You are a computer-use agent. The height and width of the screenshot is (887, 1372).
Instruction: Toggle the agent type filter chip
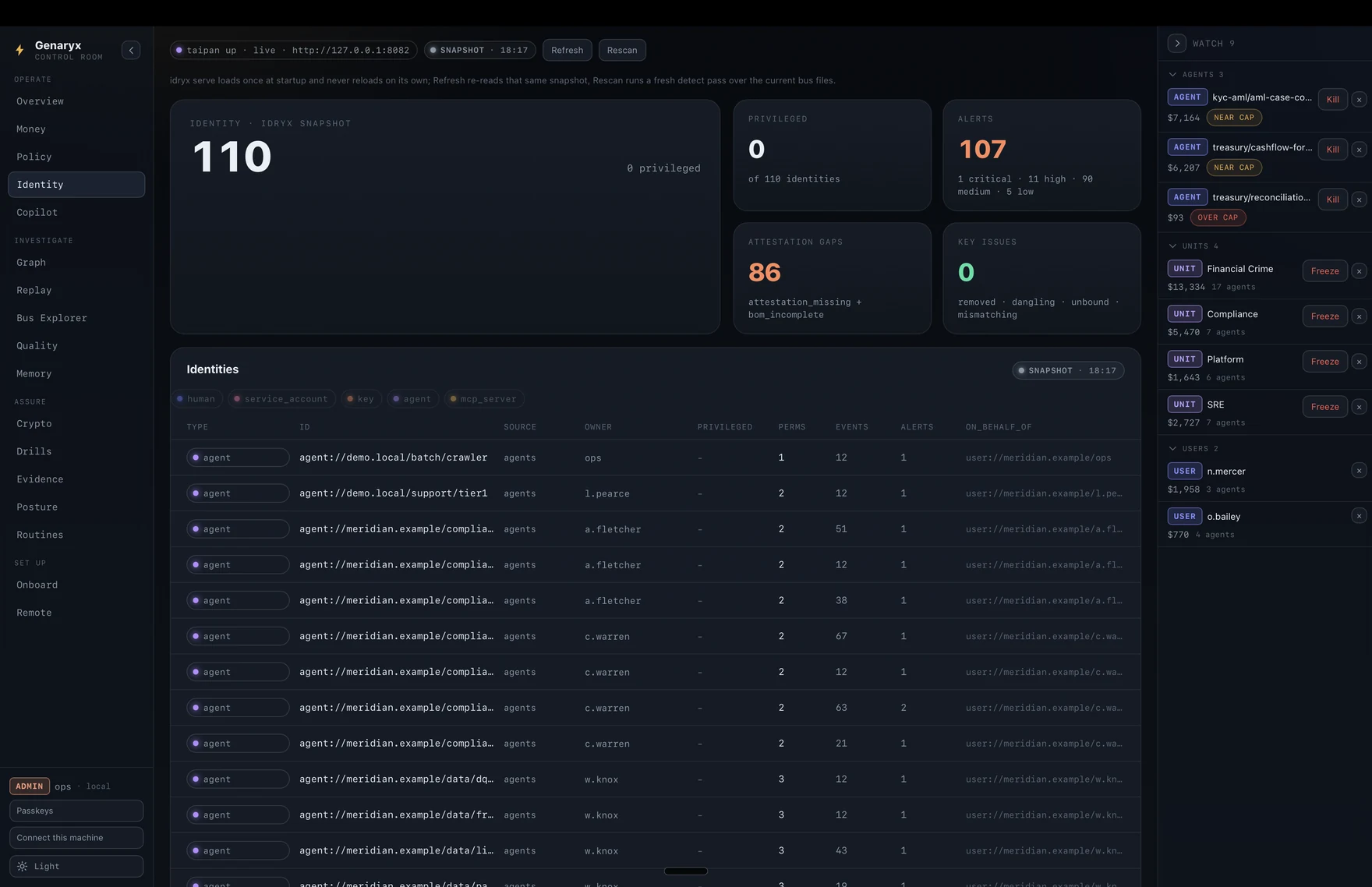(x=412, y=399)
